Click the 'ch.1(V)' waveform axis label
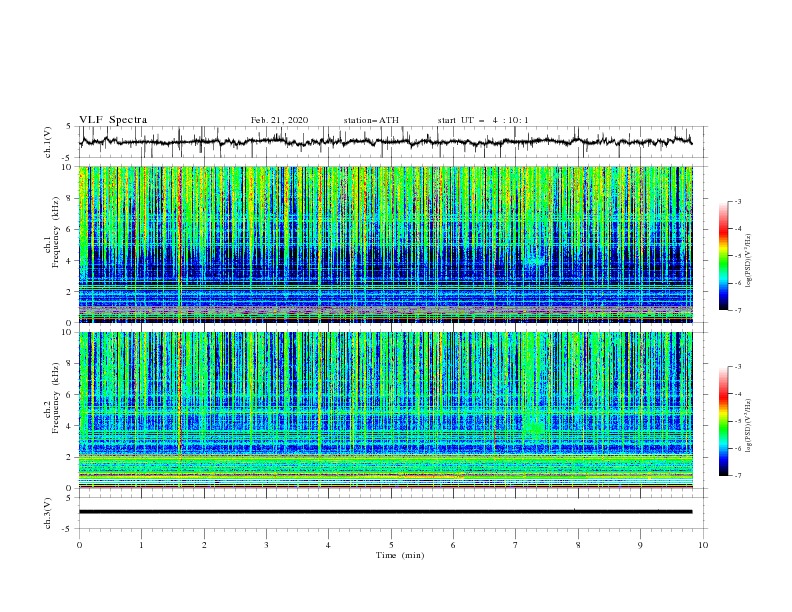Screen dimensions: 792x612 [48, 142]
